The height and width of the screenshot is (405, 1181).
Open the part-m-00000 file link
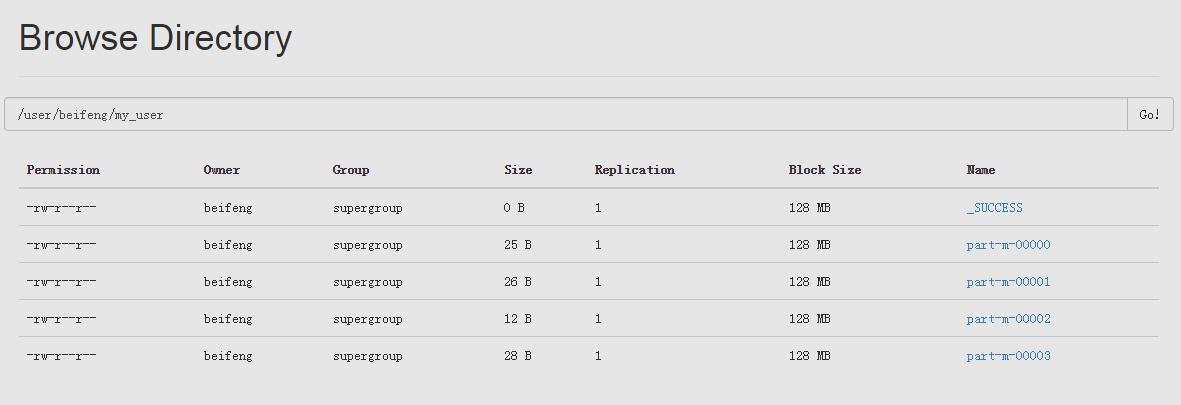click(x=1008, y=245)
